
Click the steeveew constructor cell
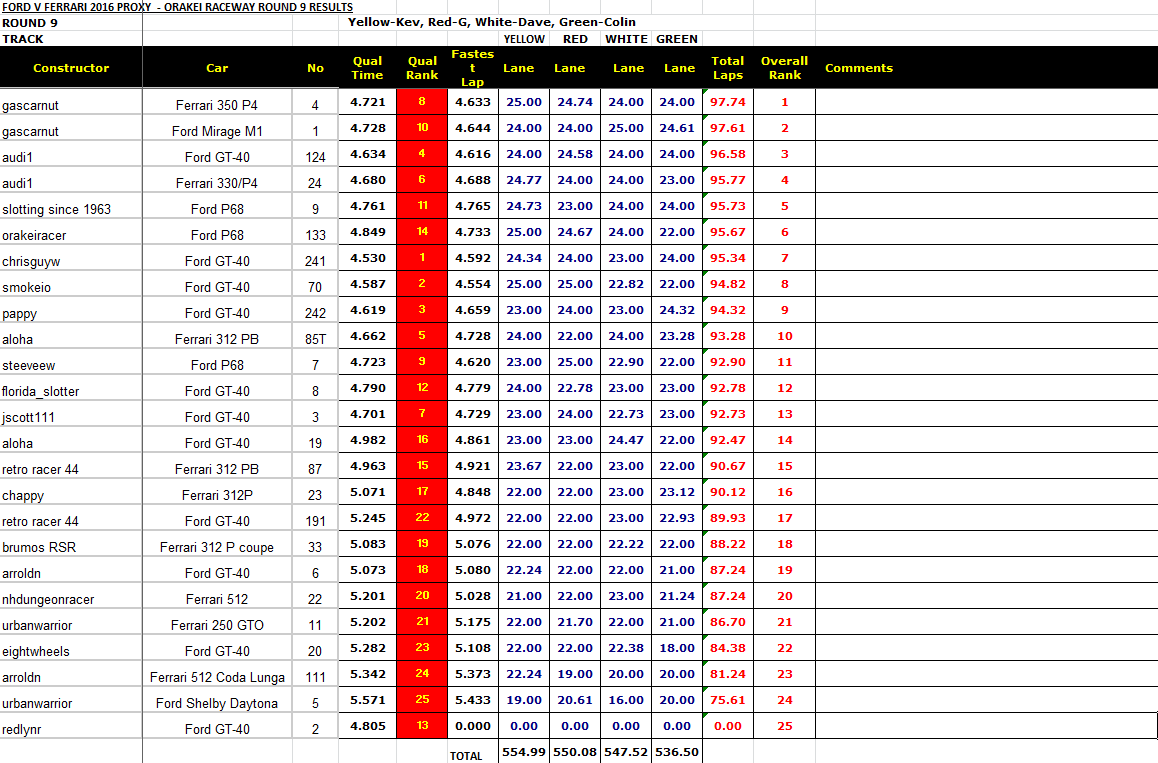coord(71,365)
